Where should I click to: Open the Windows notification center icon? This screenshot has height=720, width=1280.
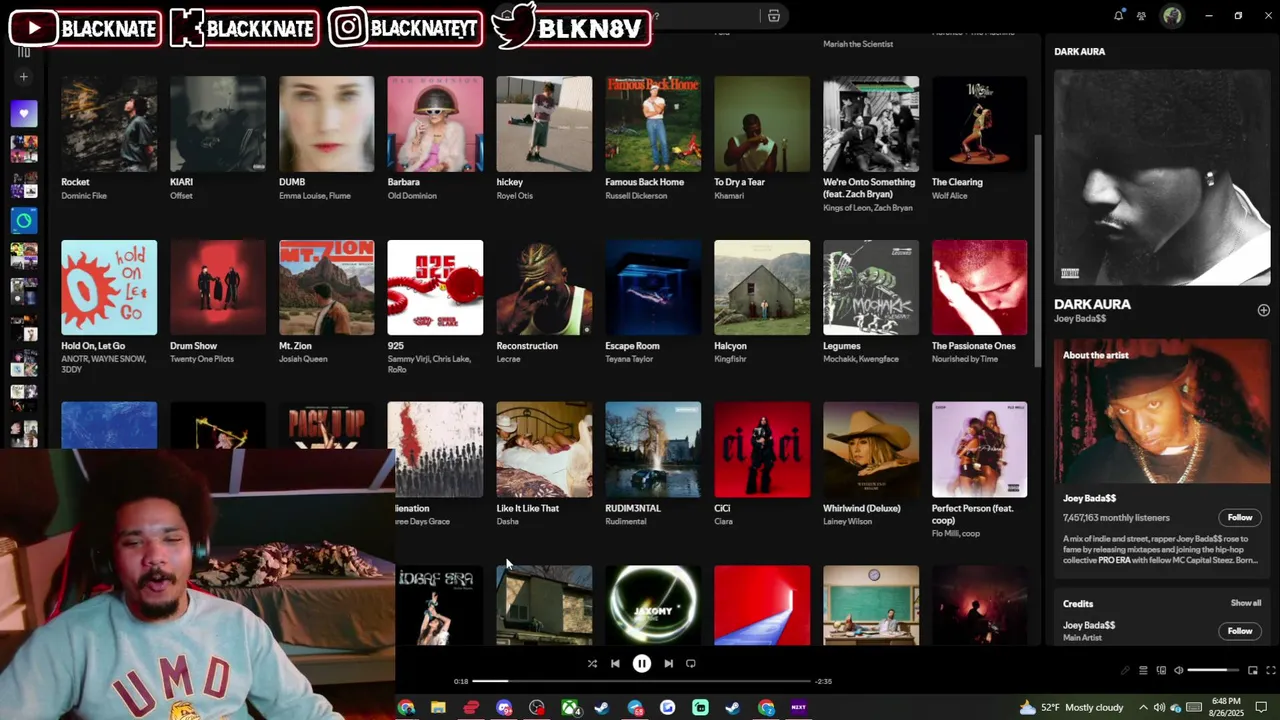point(1261,707)
